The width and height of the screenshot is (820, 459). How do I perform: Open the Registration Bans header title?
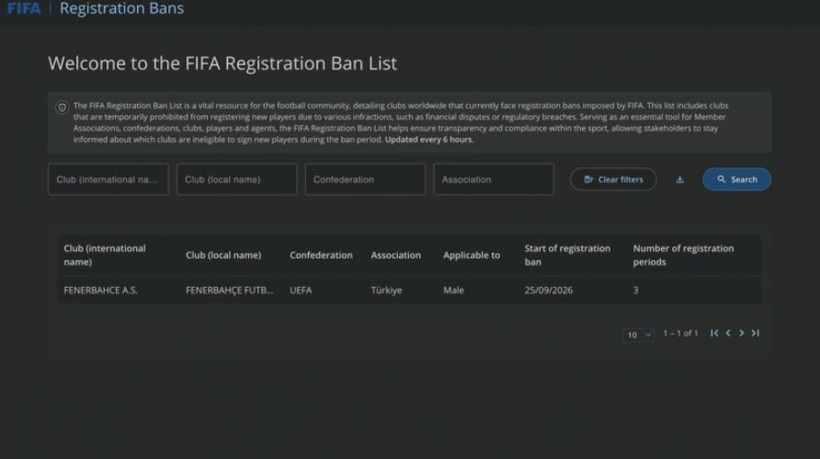click(x=121, y=8)
